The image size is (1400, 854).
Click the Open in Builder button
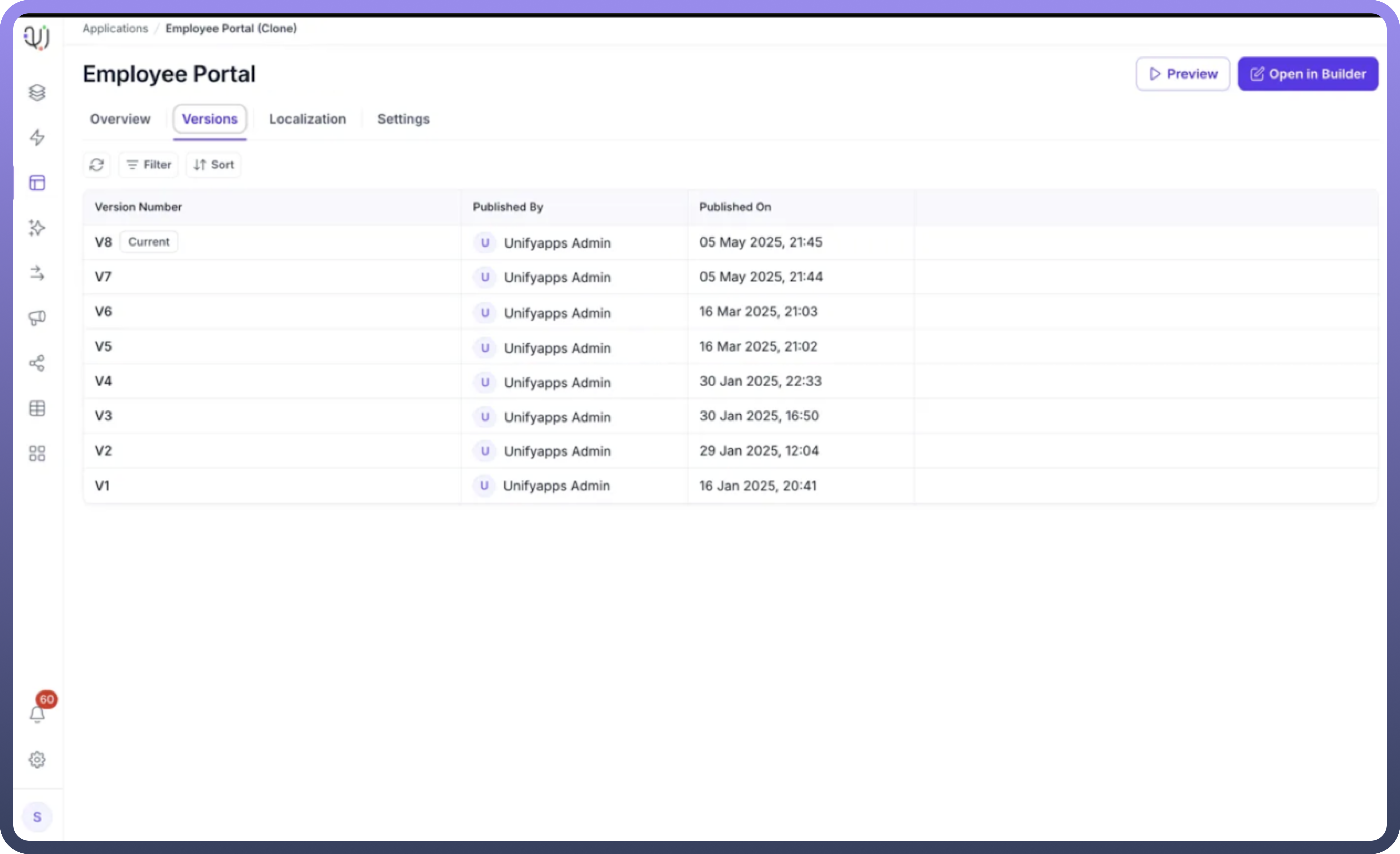(1307, 74)
